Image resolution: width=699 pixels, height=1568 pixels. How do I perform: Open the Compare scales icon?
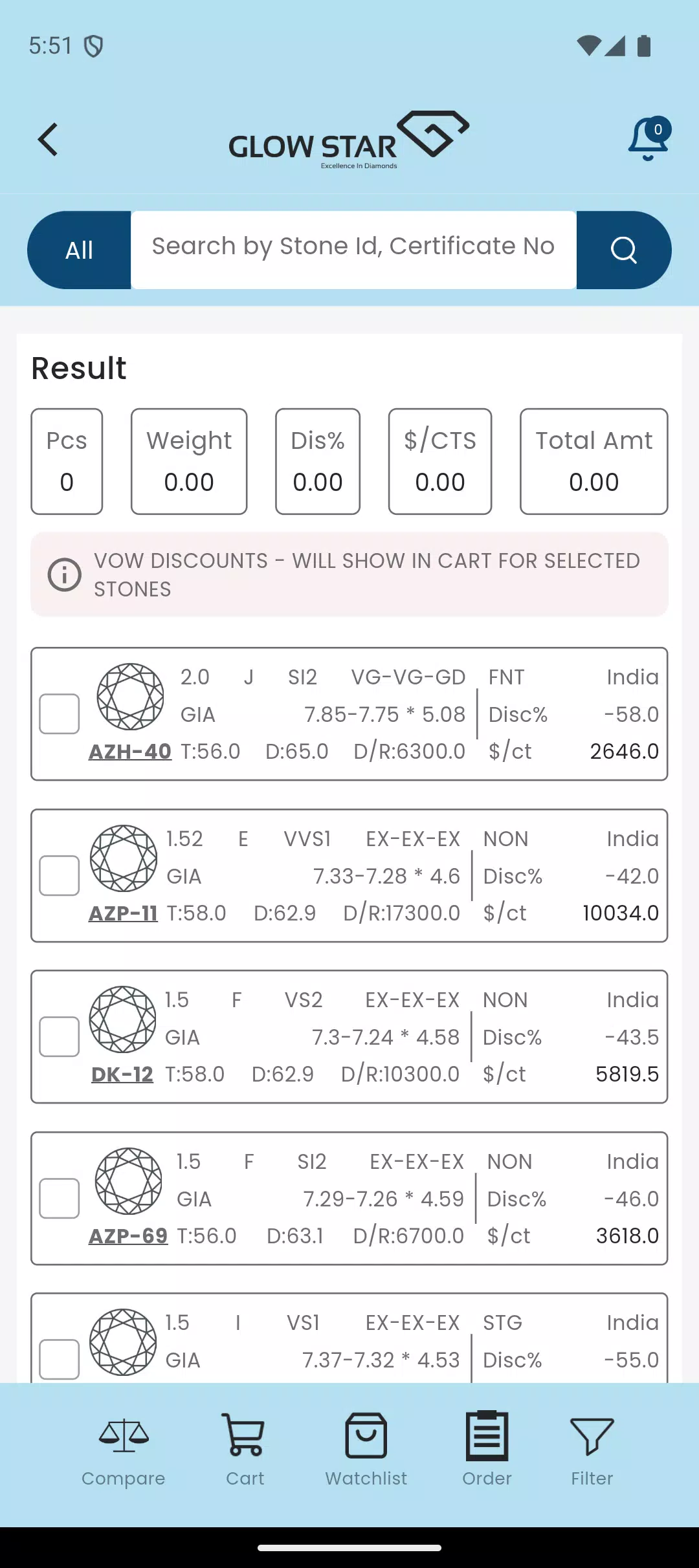[124, 1437]
